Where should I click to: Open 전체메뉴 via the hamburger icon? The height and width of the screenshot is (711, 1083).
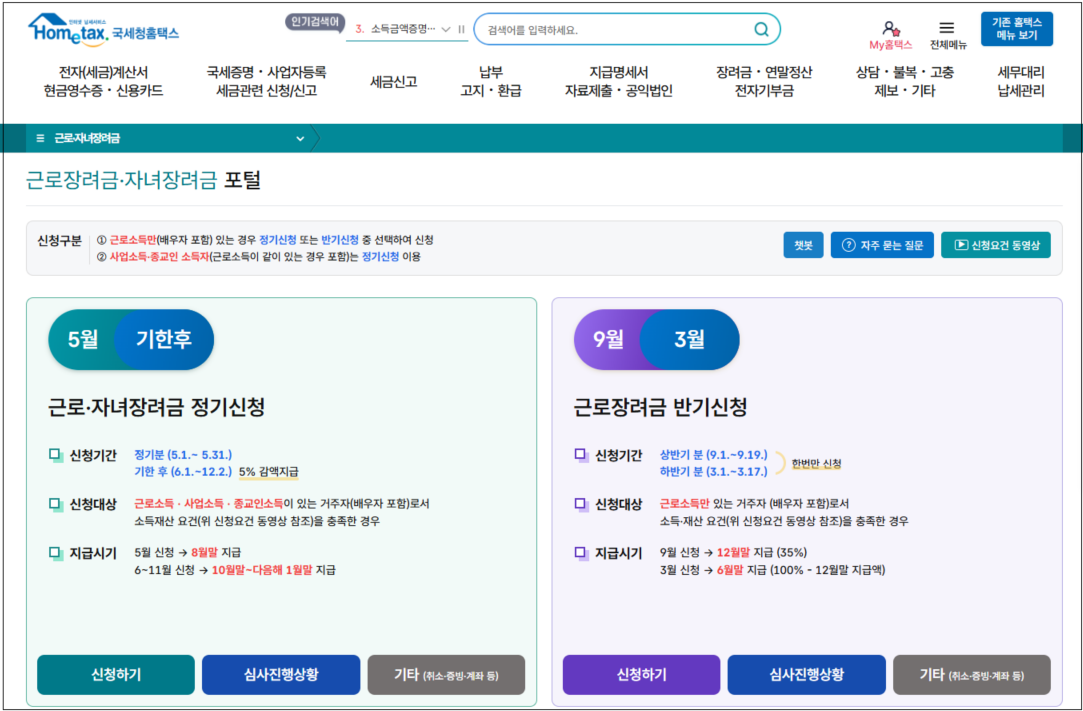tap(944, 28)
